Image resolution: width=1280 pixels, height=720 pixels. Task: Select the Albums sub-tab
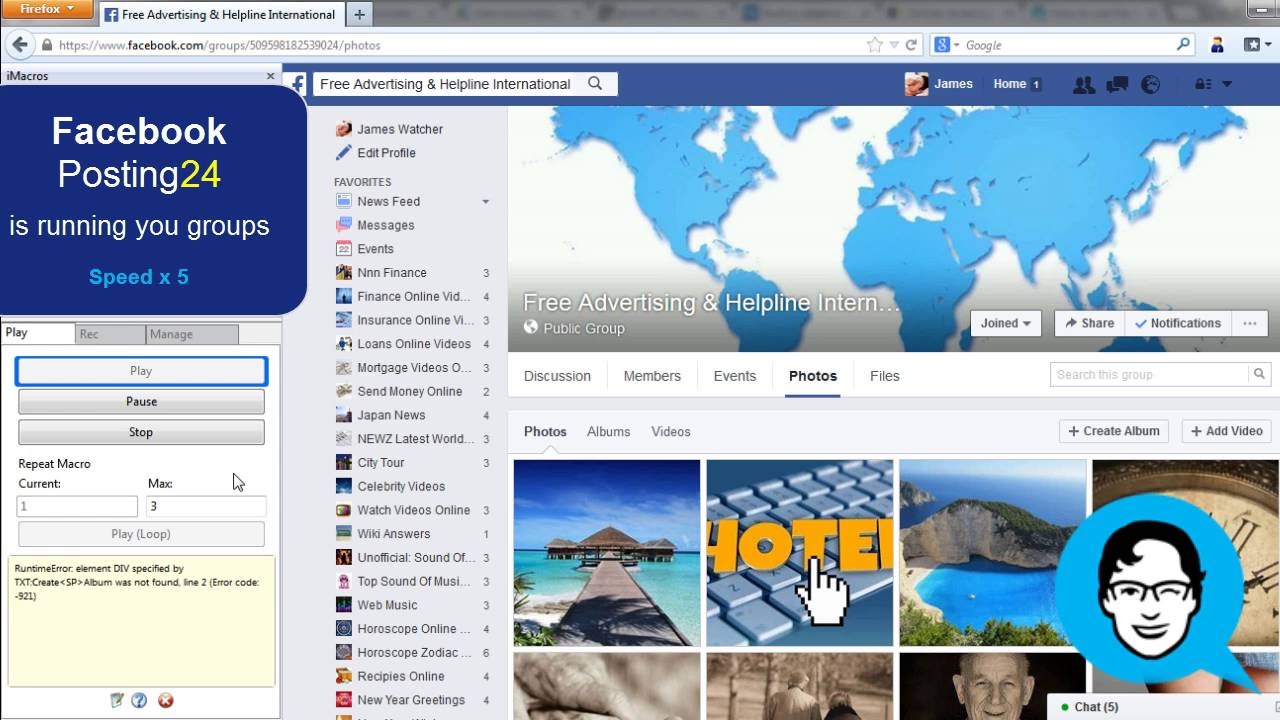click(x=609, y=432)
